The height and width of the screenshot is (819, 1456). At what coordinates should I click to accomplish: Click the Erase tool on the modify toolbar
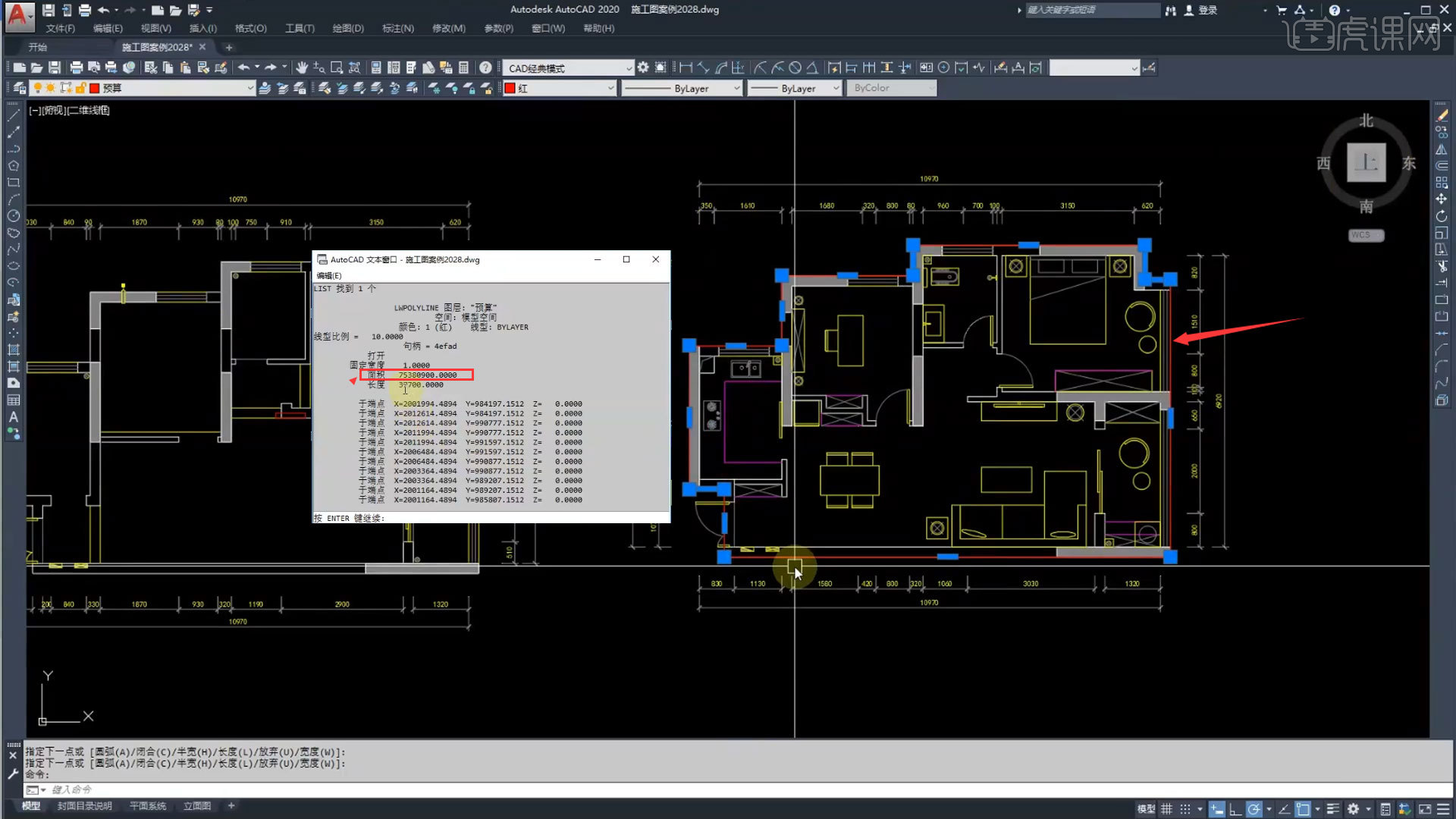coord(1442,115)
